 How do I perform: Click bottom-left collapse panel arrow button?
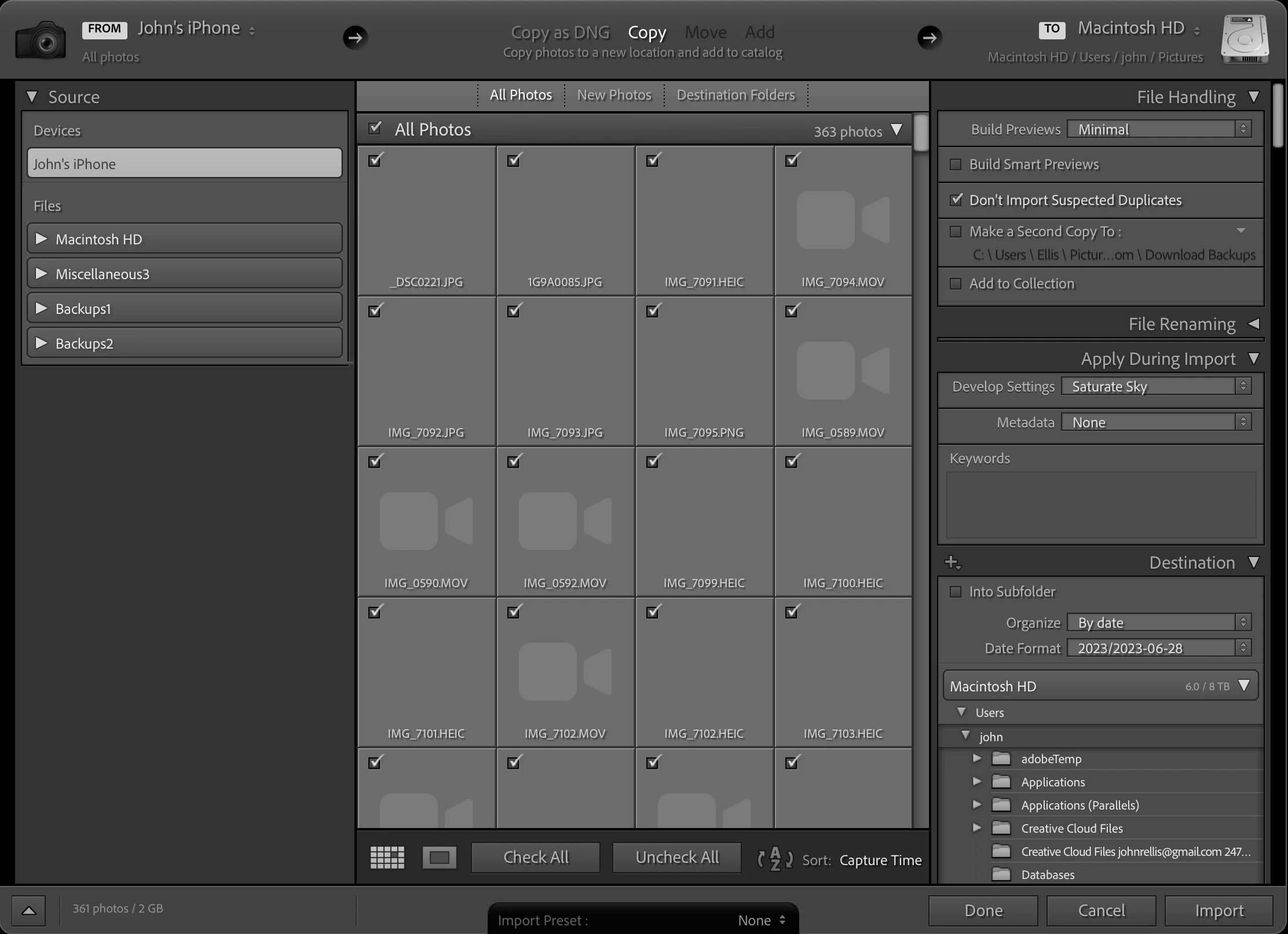29,910
